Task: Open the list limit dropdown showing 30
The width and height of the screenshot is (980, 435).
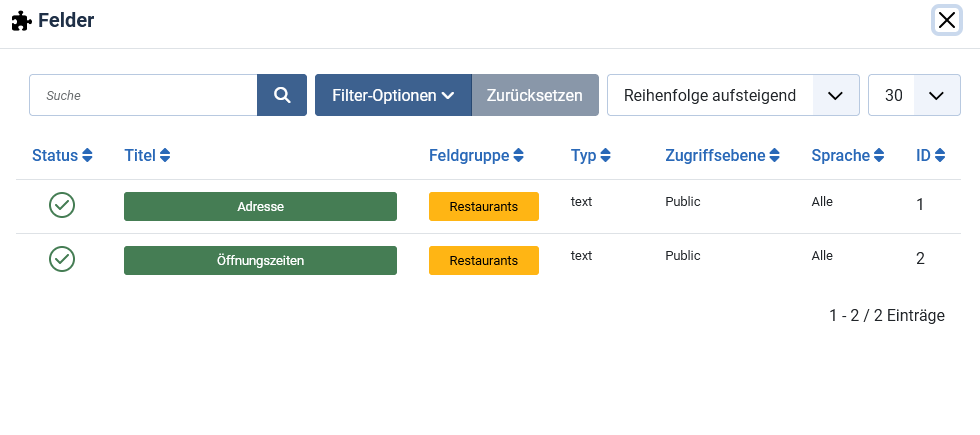Action: pyautogui.click(x=914, y=95)
